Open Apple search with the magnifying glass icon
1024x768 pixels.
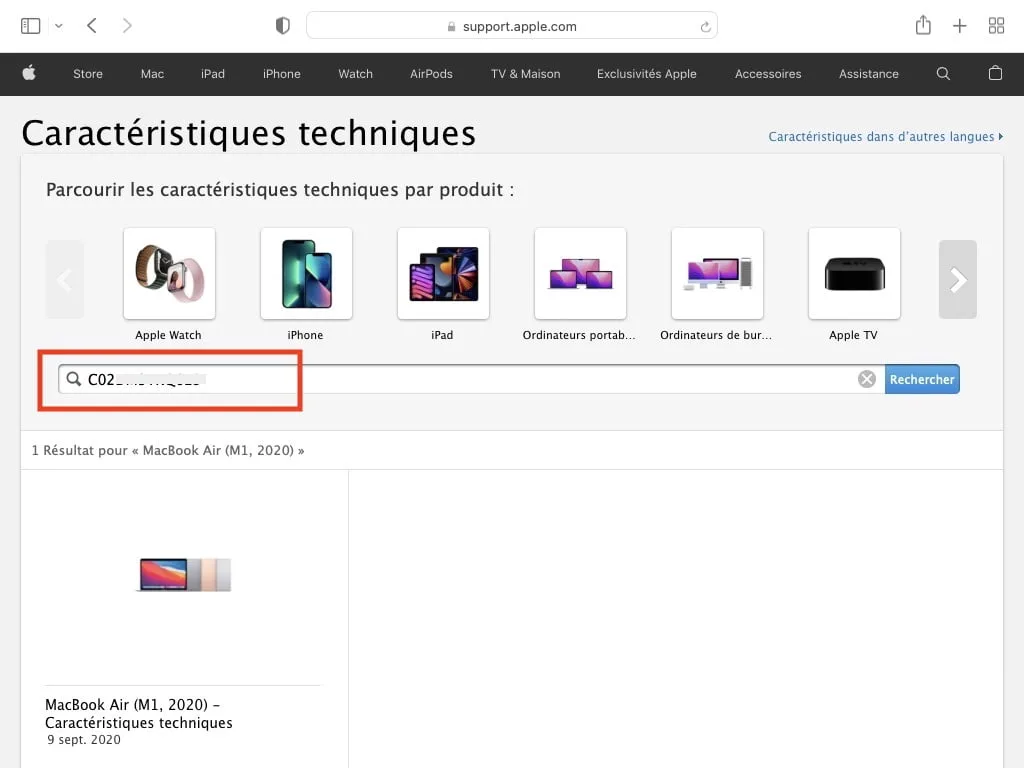point(943,73)
